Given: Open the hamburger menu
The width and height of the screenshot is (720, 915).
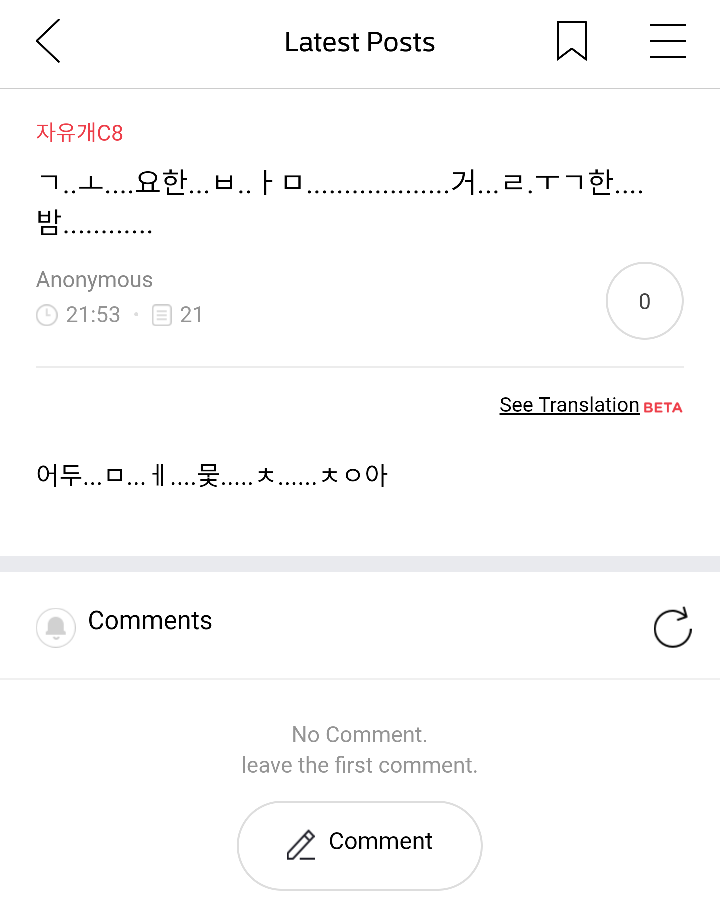Looking at the screenshot, I should click(667, 42).
